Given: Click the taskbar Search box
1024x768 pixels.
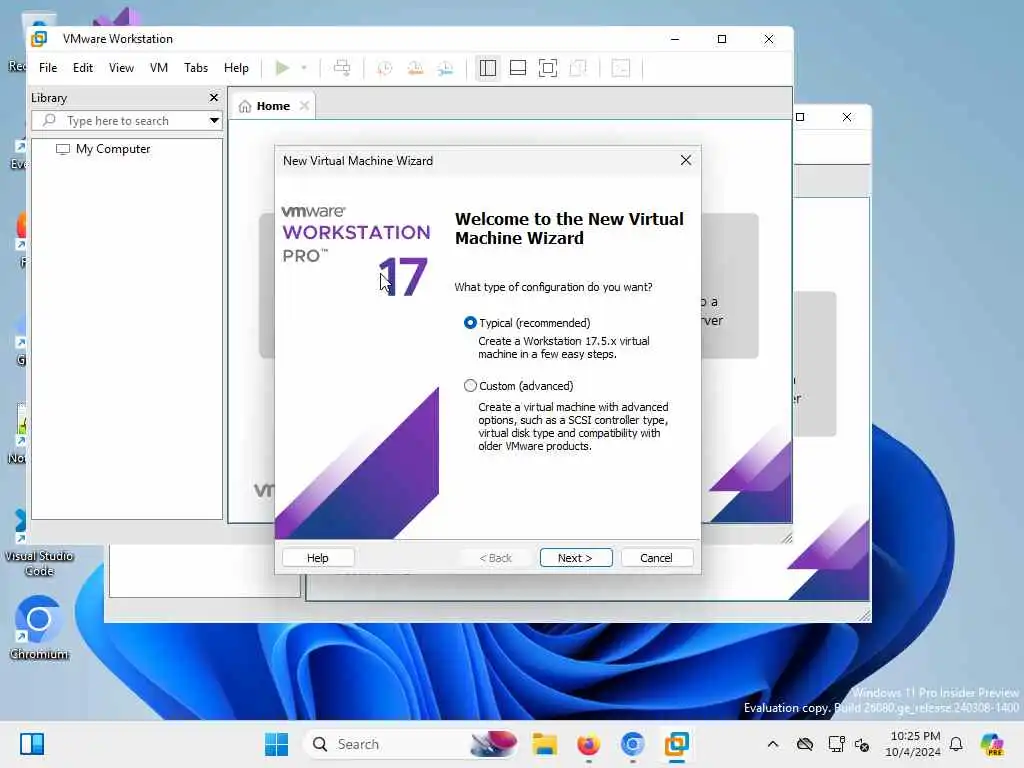Looking at the screenshot, I should [411, 744].
